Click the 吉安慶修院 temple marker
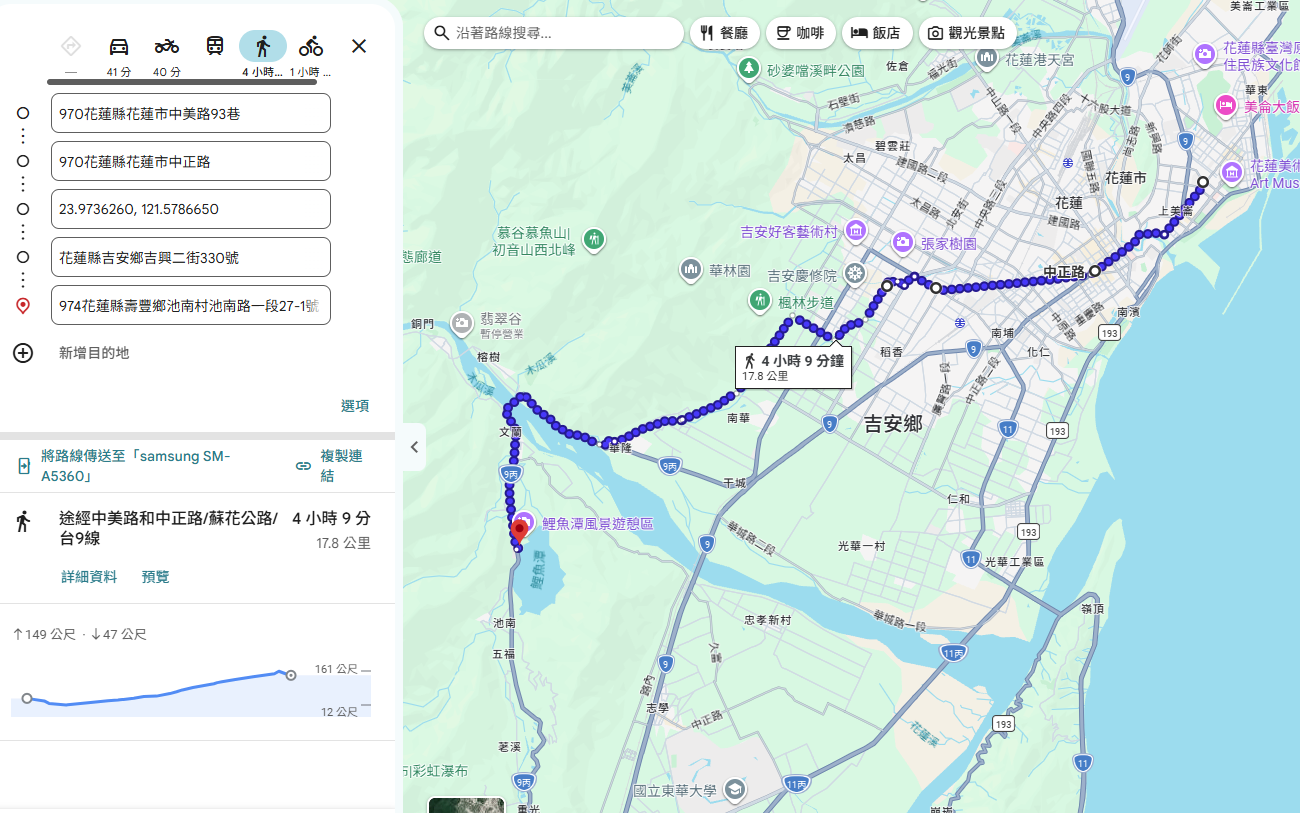This screenshot has height=813, width=1300. click(x=854, y=273)
